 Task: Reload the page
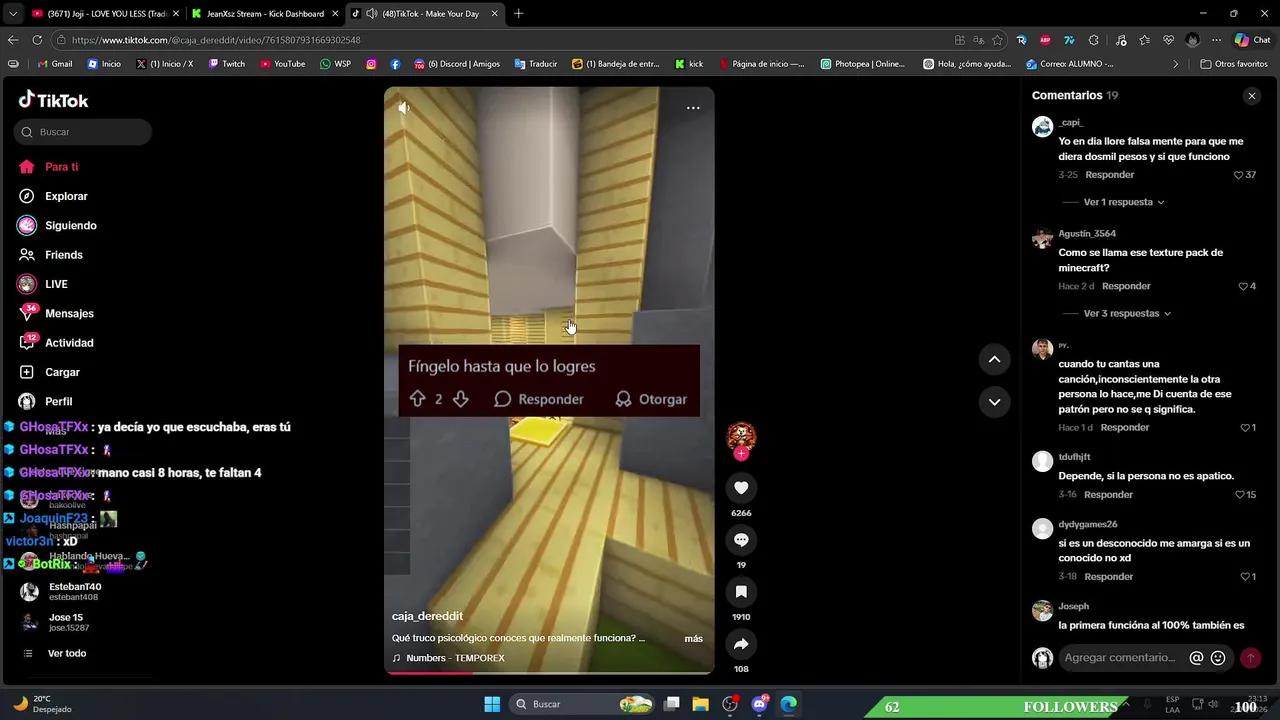tap(37, 40)
